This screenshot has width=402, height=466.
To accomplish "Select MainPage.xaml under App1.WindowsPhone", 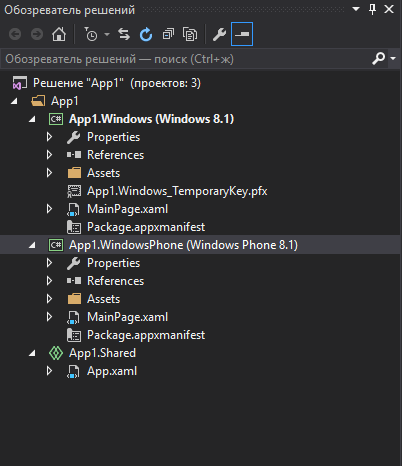I will click(127, 317).
